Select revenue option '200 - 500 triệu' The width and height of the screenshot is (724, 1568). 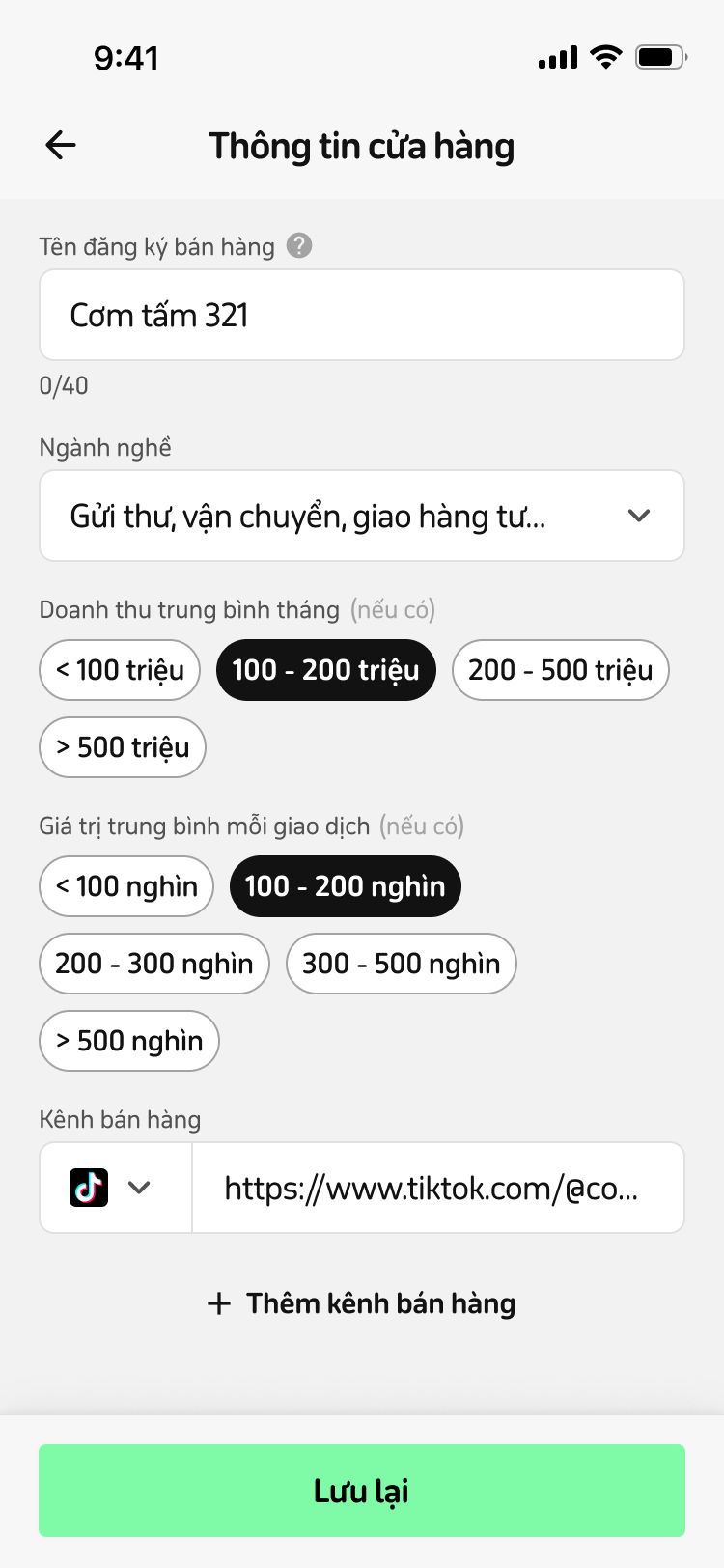560,670
